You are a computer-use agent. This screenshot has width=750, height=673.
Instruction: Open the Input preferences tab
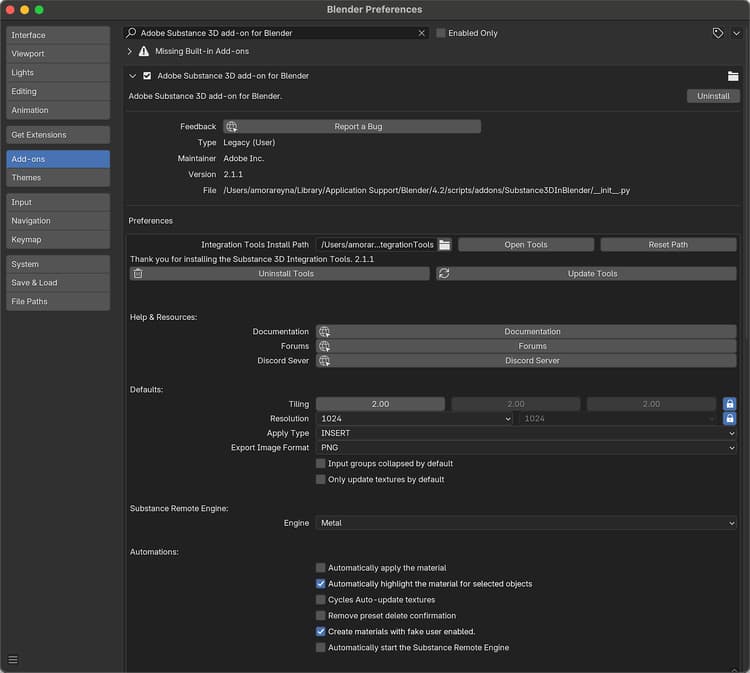tap(58, 202)
